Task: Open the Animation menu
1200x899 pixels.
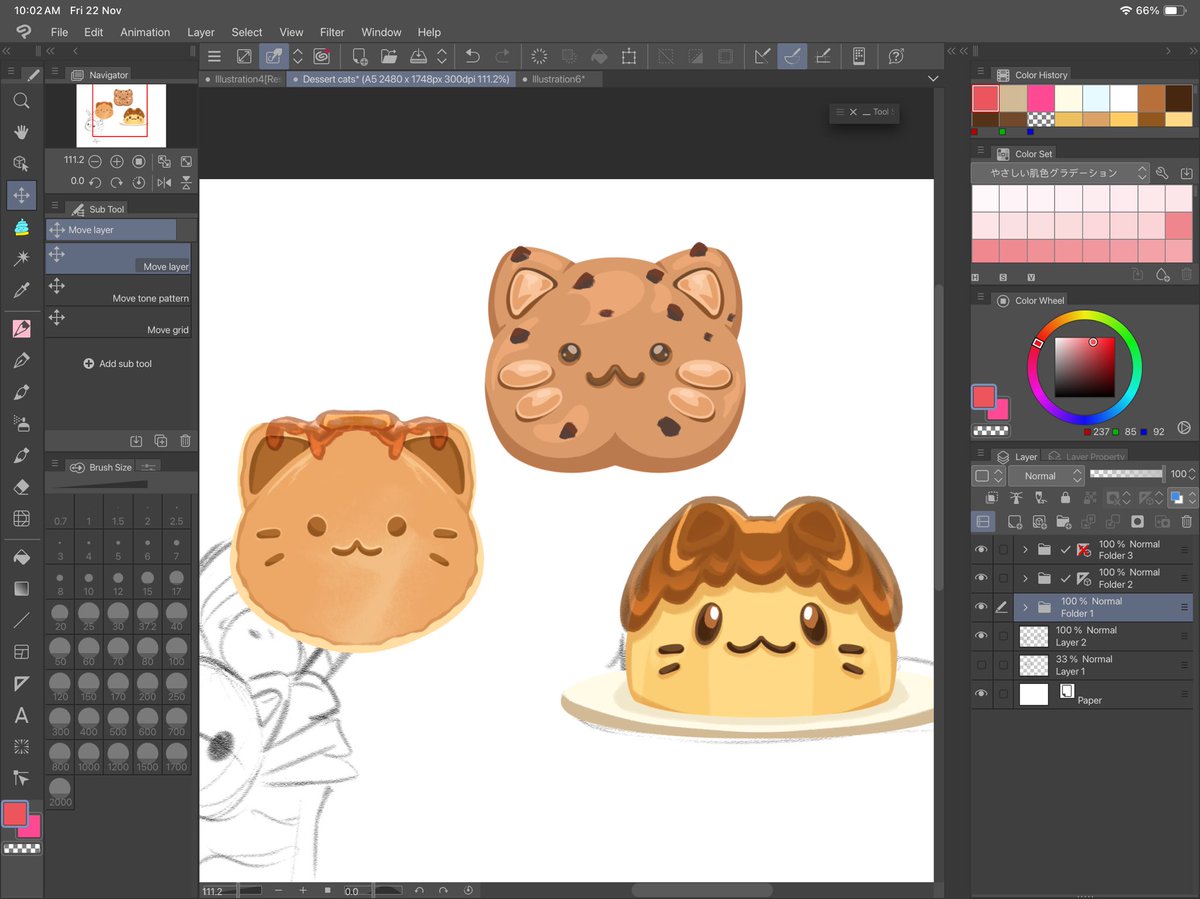Action: tap(145, 32)
